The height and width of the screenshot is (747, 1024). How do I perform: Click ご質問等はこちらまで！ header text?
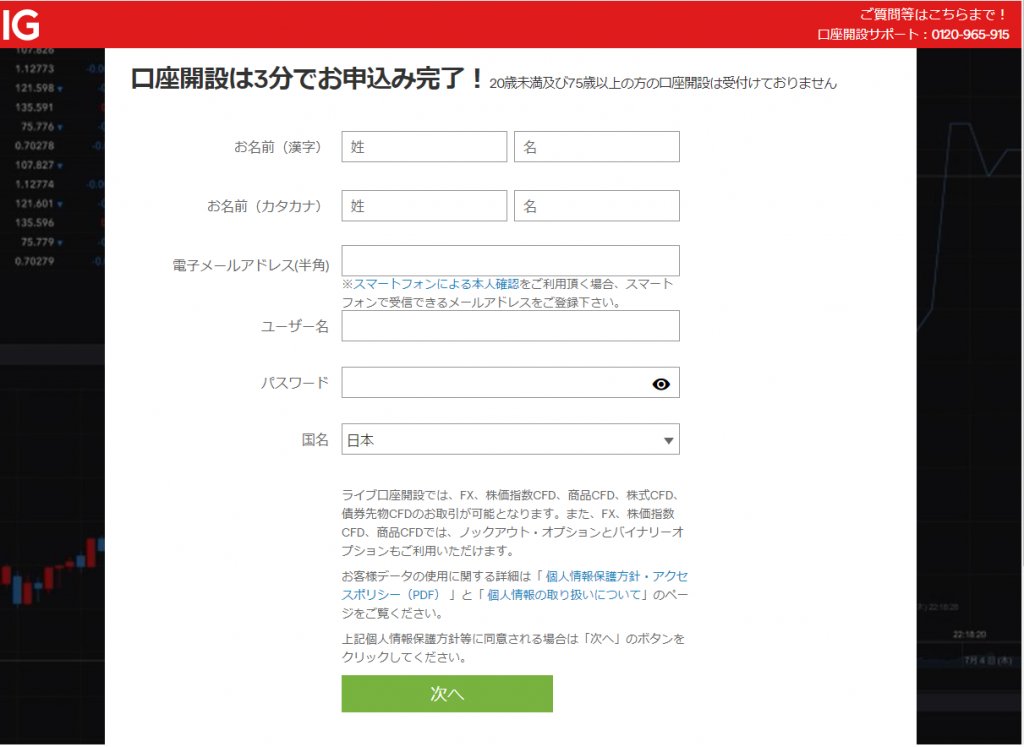click(934, 14)
